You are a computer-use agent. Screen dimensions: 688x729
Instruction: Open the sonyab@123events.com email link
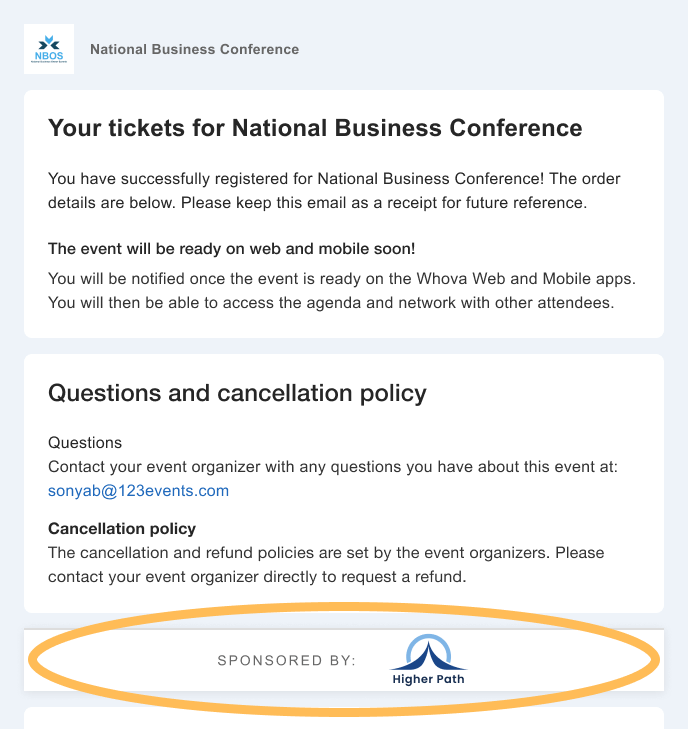(x=138, y=490)
